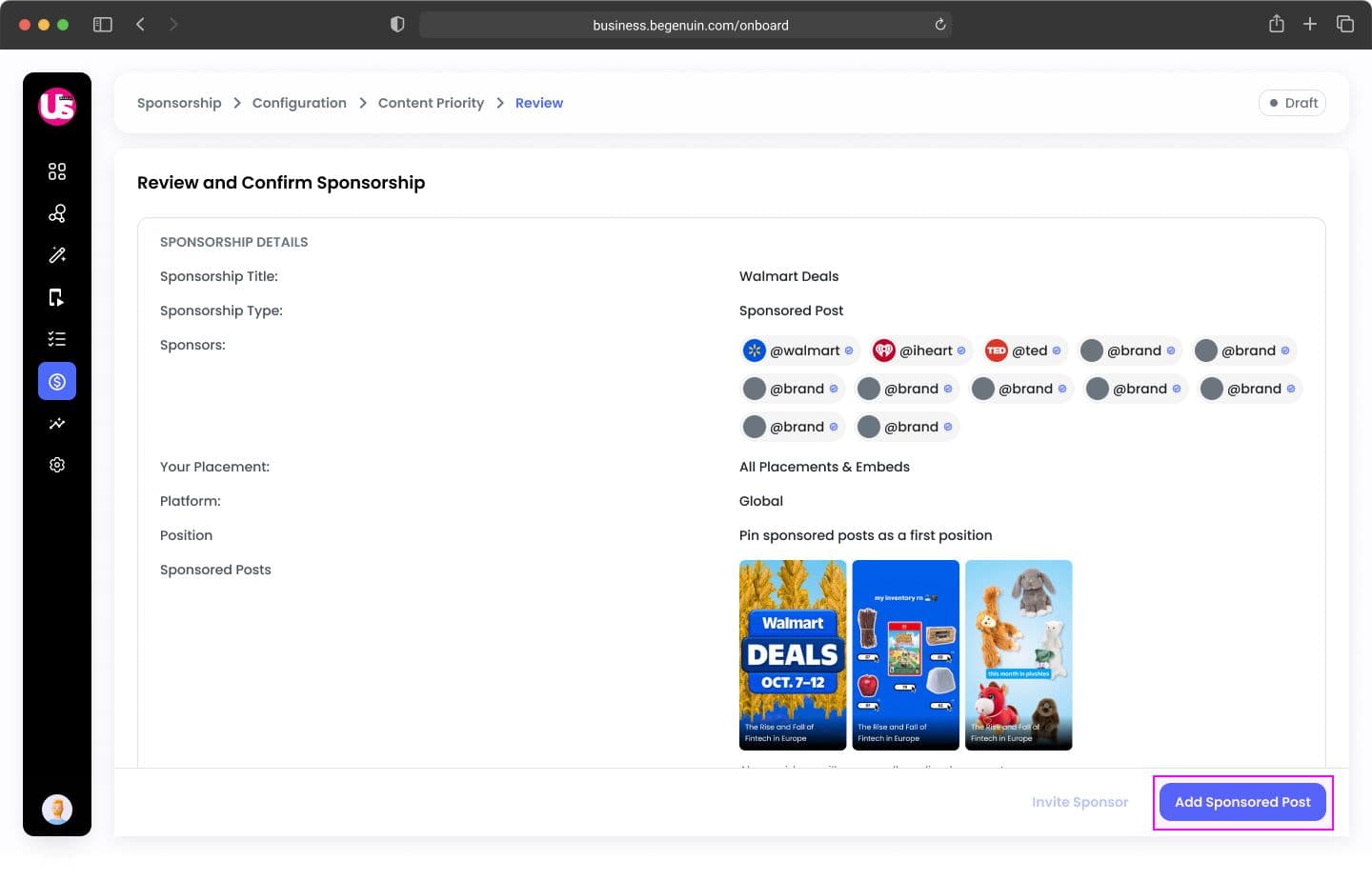Click the 'Walmart Deals' sponsorship title value
Screen dimensions: 1372x881
789,276
